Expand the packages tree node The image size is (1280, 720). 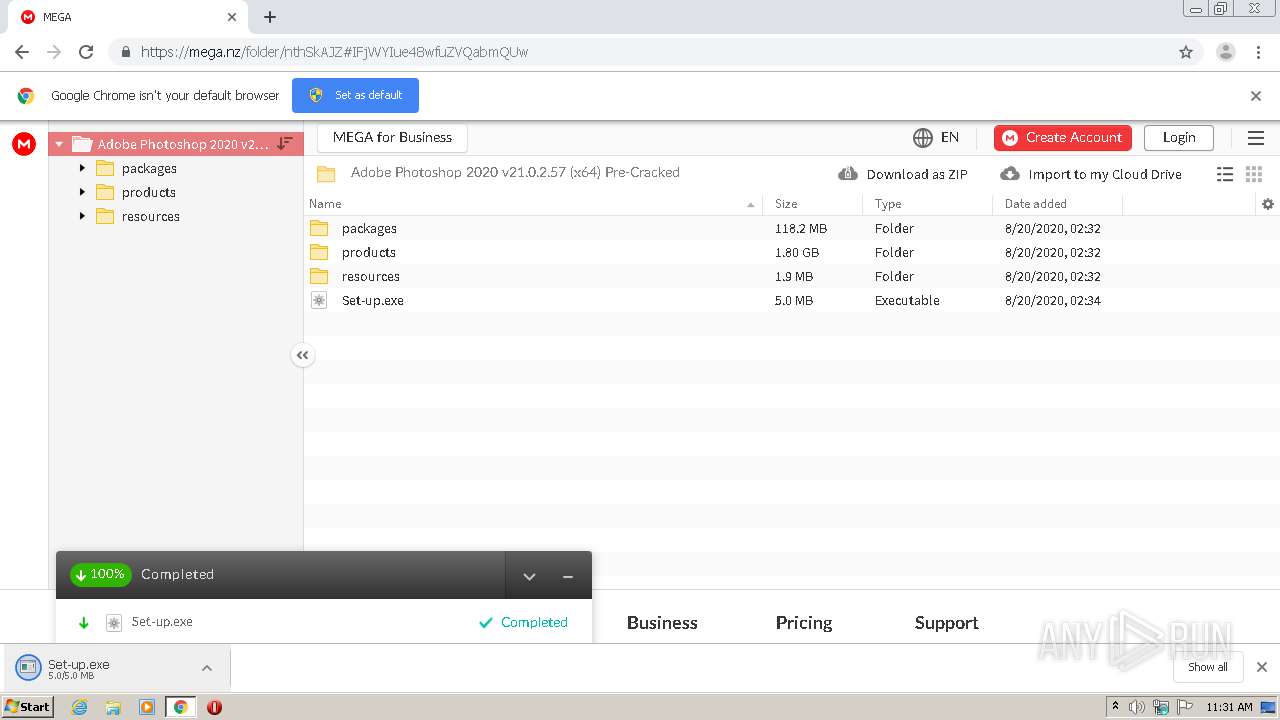click(x=82, y=168)
